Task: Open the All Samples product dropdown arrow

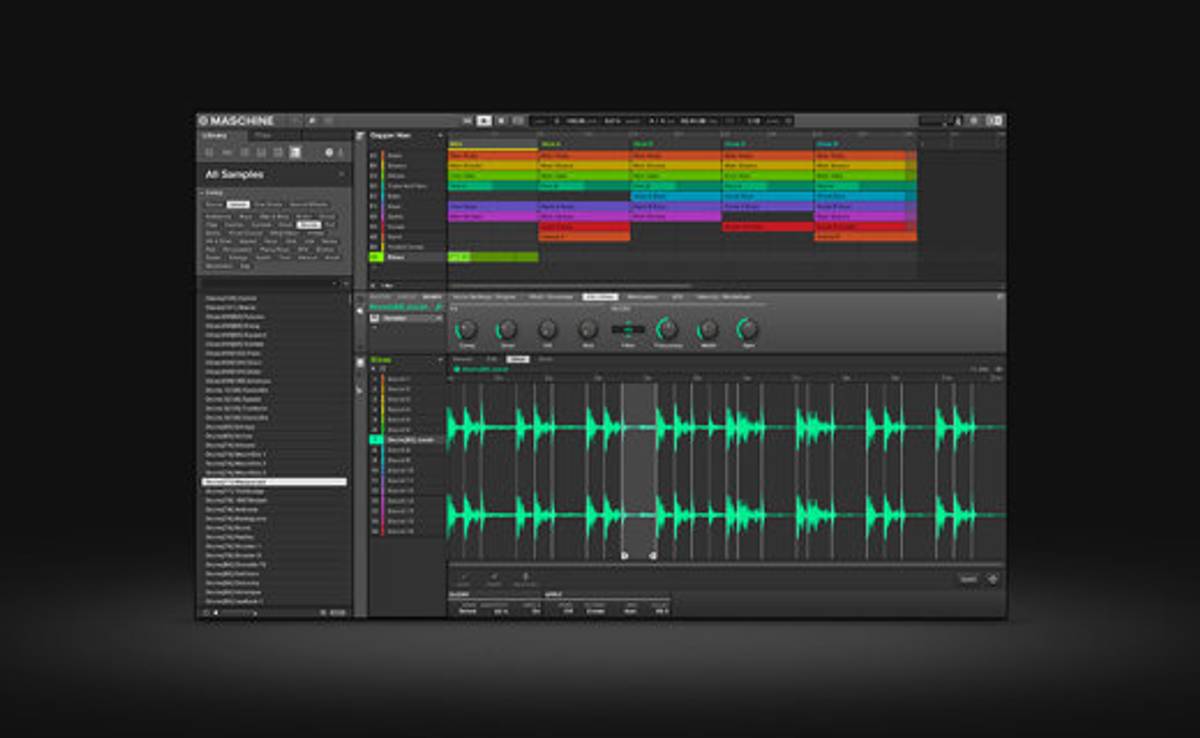Action: (340, 174)
